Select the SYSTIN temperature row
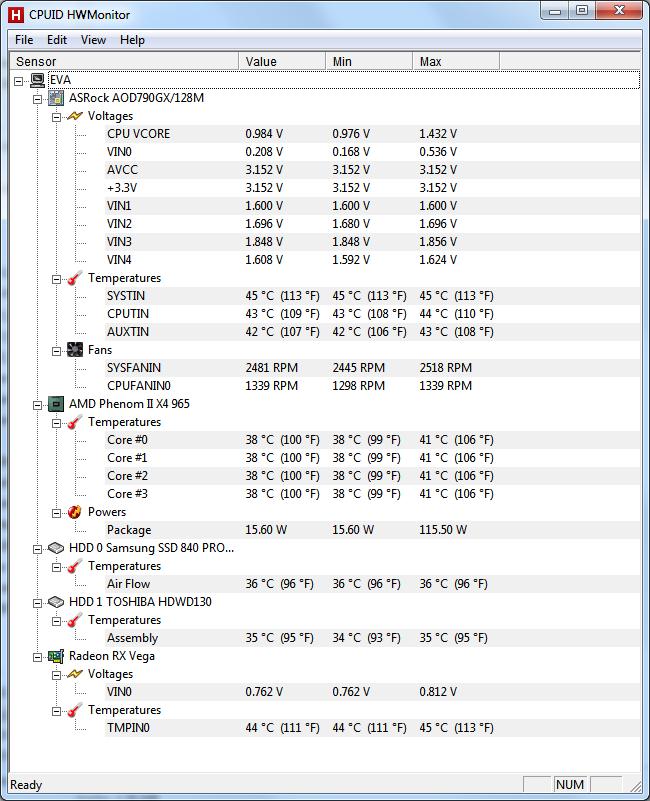Screen dimensions: 650x801 [x=372, y=296]
